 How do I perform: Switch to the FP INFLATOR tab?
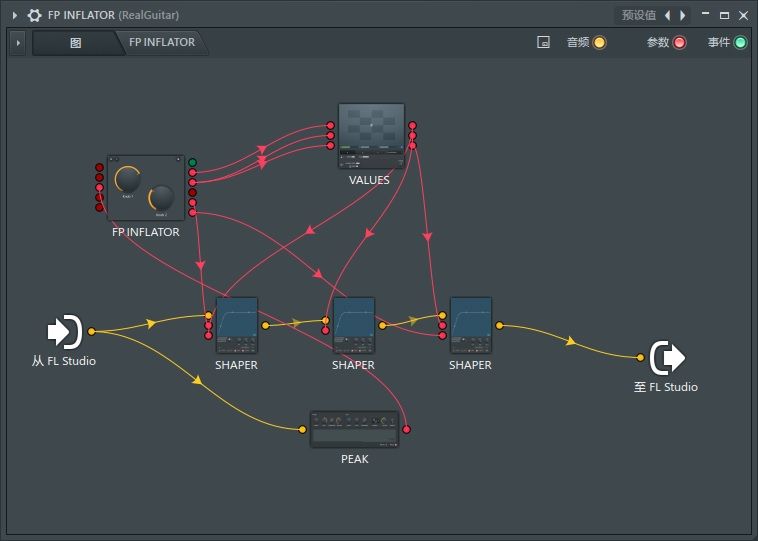(x=162, y=43)
